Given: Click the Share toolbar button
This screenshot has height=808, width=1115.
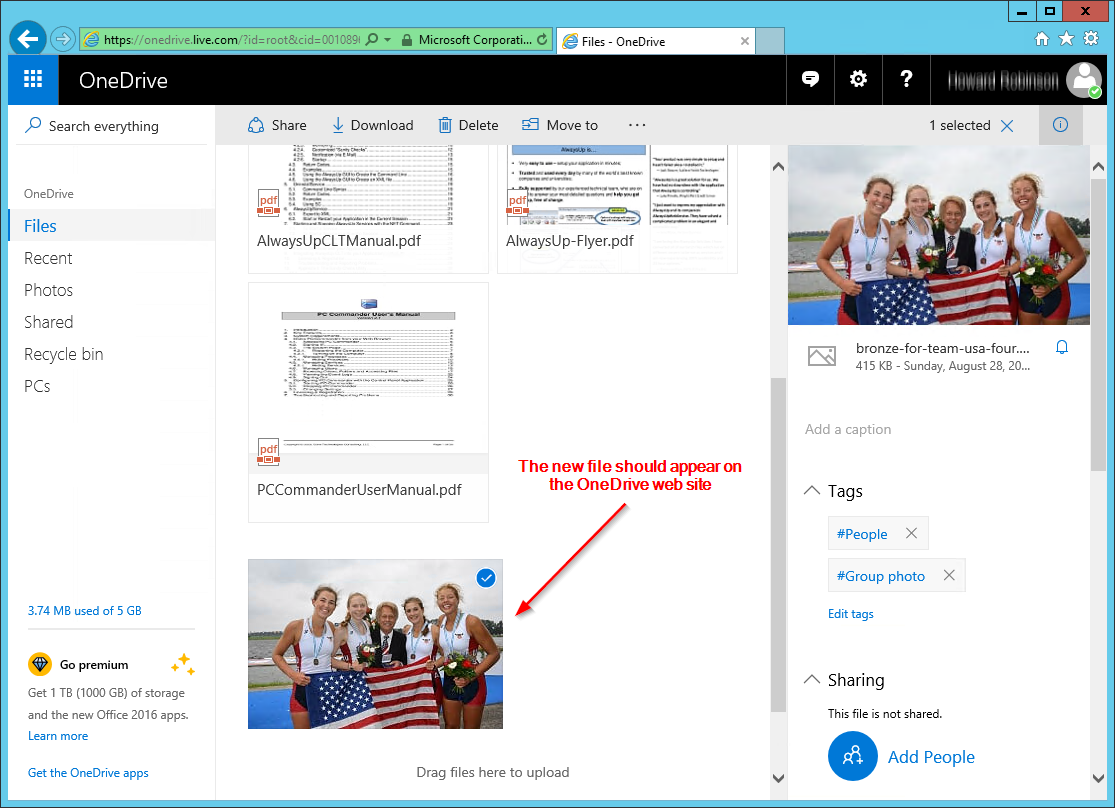Looking at the screenshot, I should tap(277, 125).
